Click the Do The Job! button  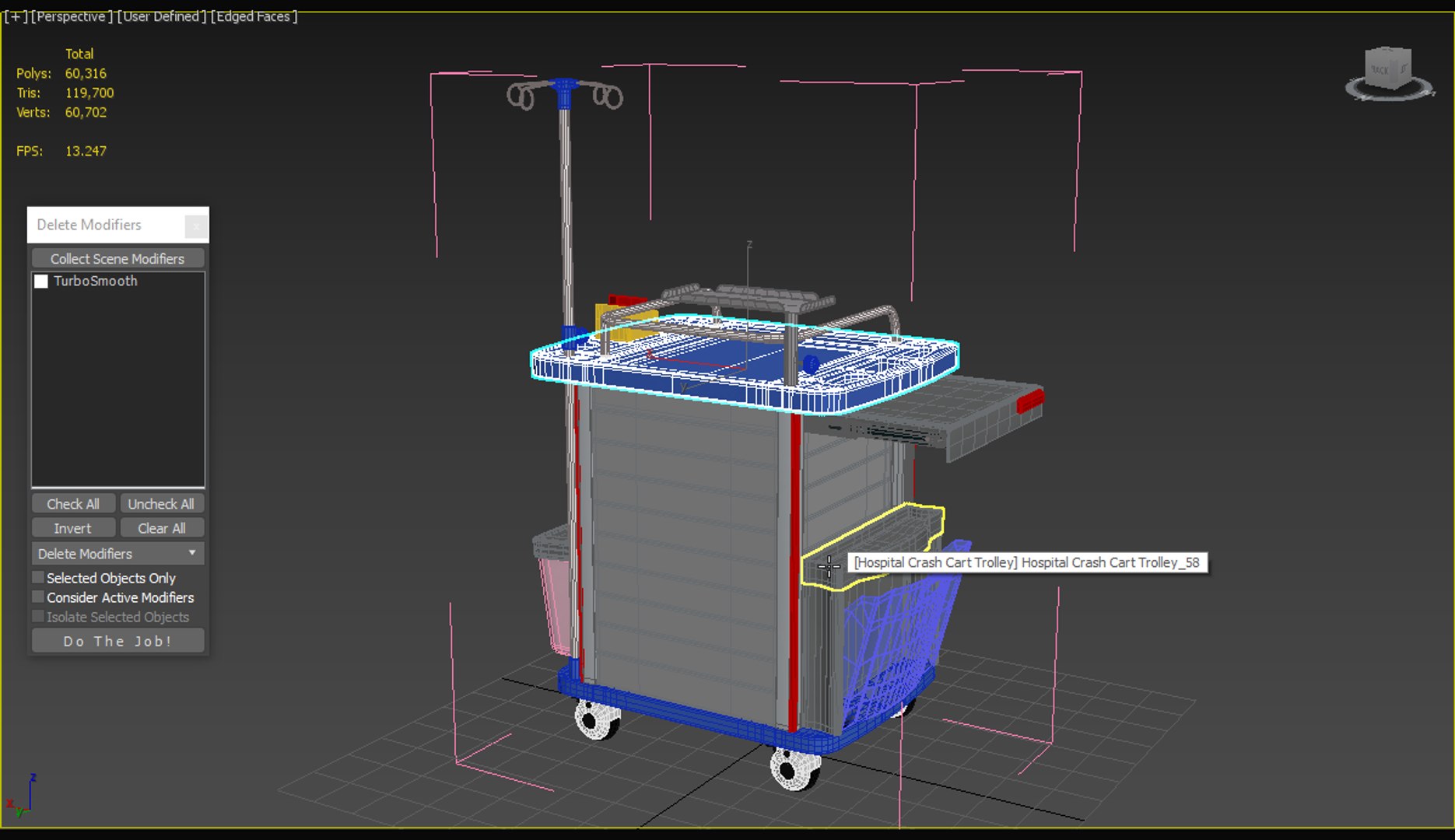coord(117,641)
